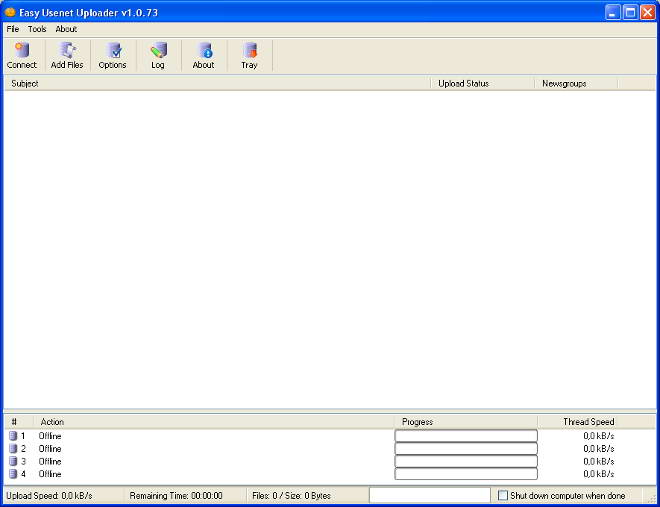Click the # column header

[19, 422]
